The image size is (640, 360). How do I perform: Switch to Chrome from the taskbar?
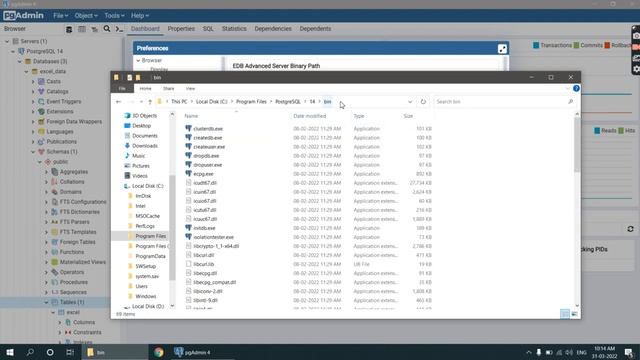(x=159, y=352)
